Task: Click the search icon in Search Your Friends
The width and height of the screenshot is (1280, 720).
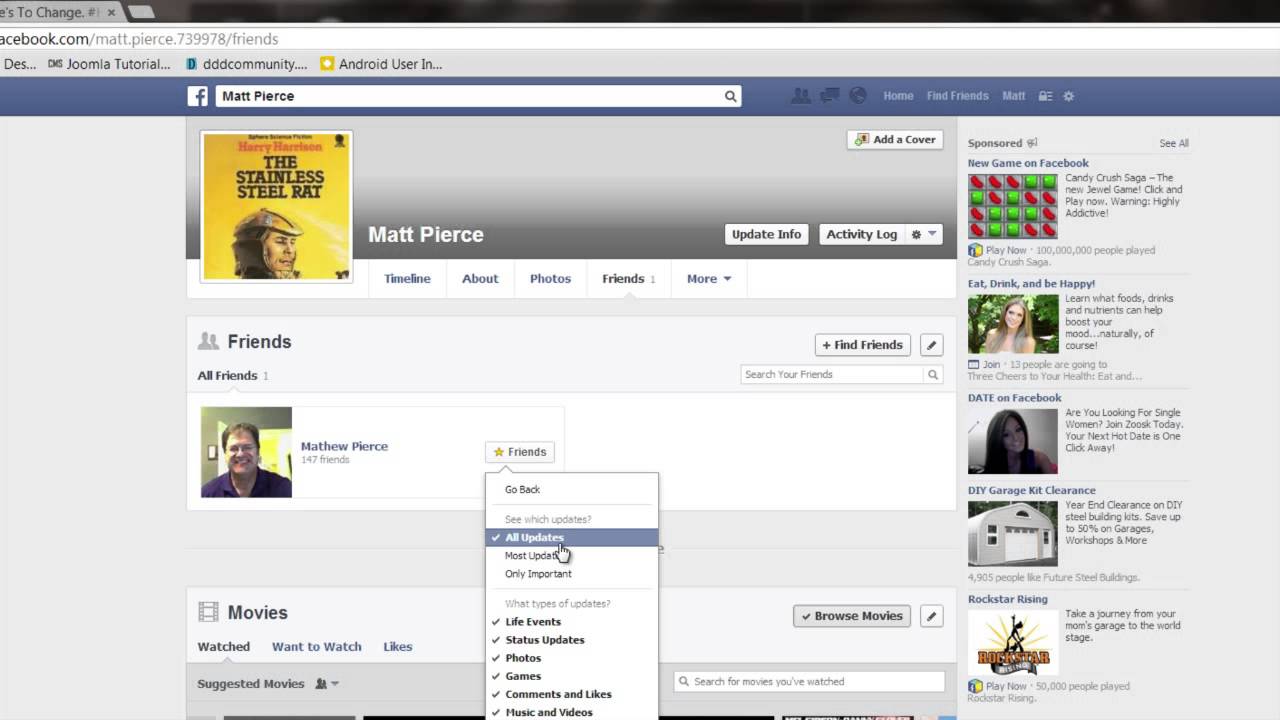Action: pyautogui.click(x=933, y=374)
